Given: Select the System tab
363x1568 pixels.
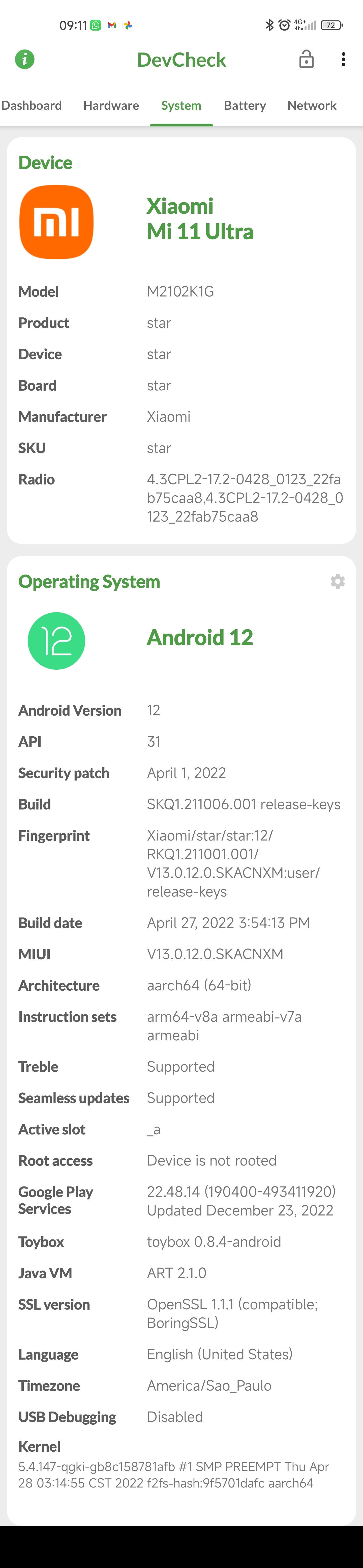Looking at the screenshot, I should [x=181, y=105].
